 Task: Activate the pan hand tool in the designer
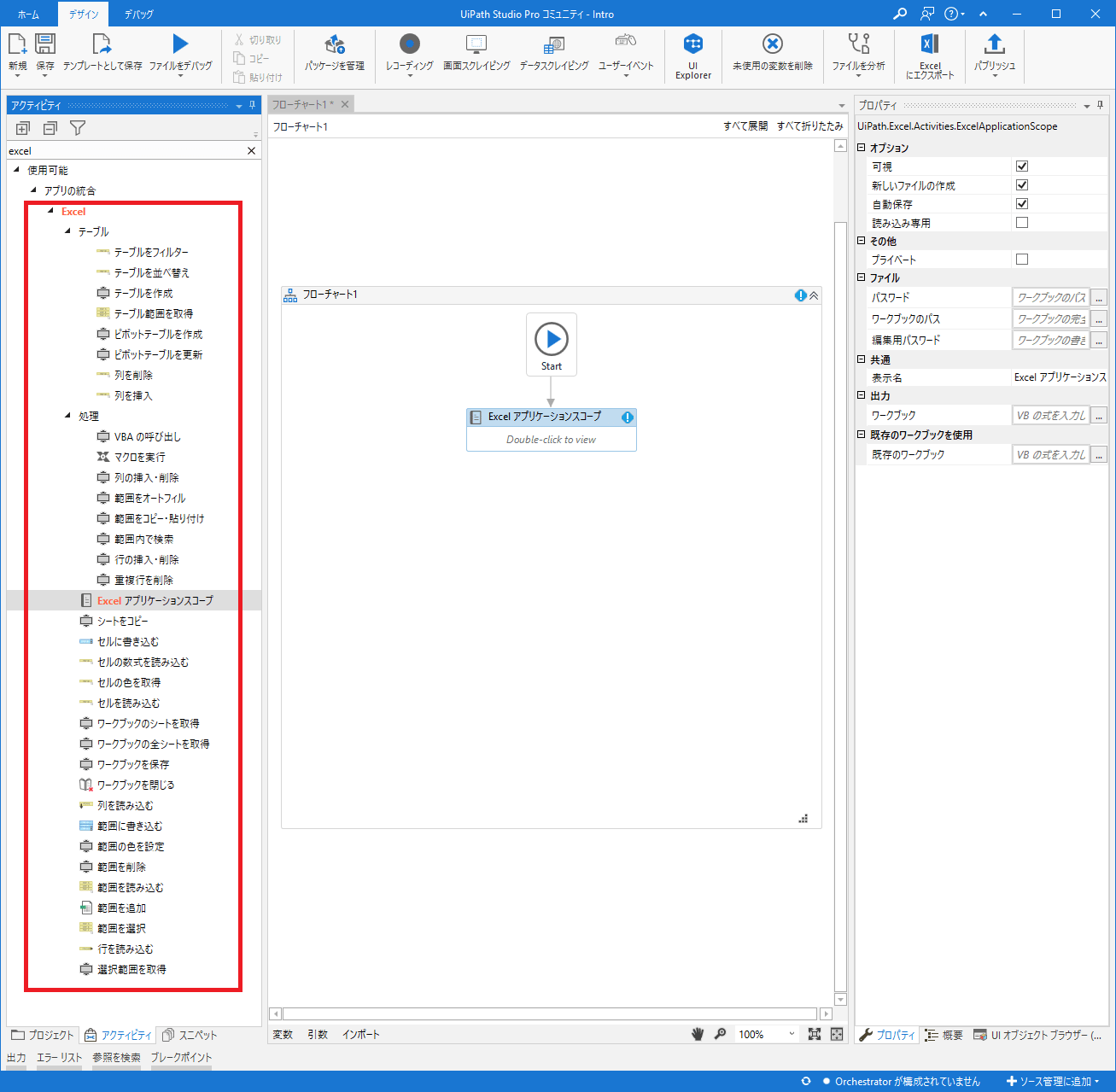pyautogui.click(x=698, y=1034)
